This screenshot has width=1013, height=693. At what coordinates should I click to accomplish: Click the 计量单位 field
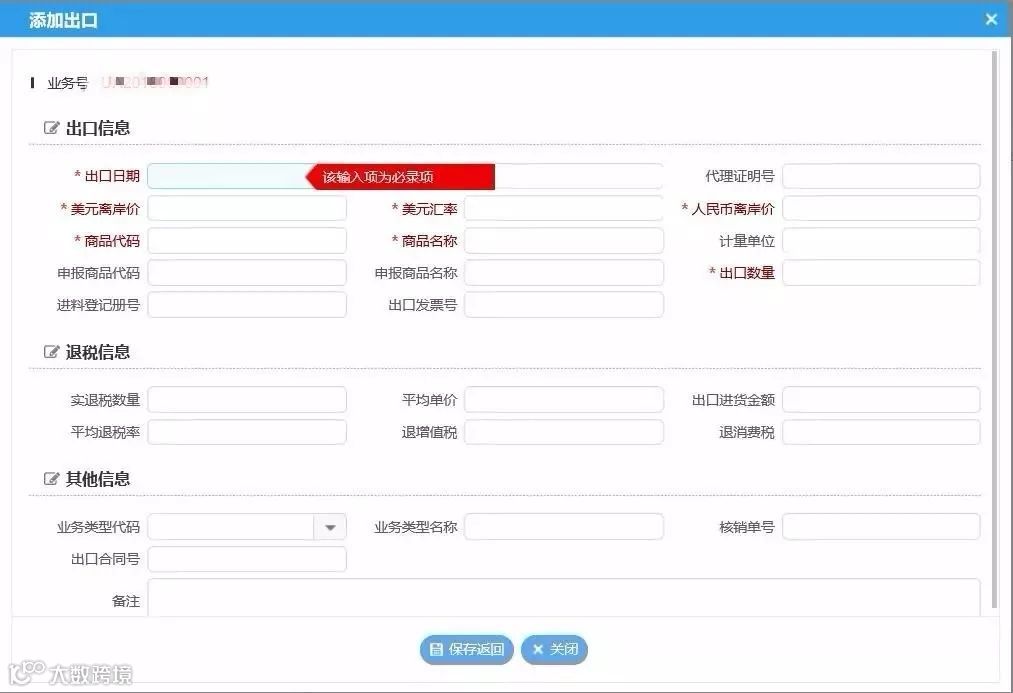coord(881,241)
